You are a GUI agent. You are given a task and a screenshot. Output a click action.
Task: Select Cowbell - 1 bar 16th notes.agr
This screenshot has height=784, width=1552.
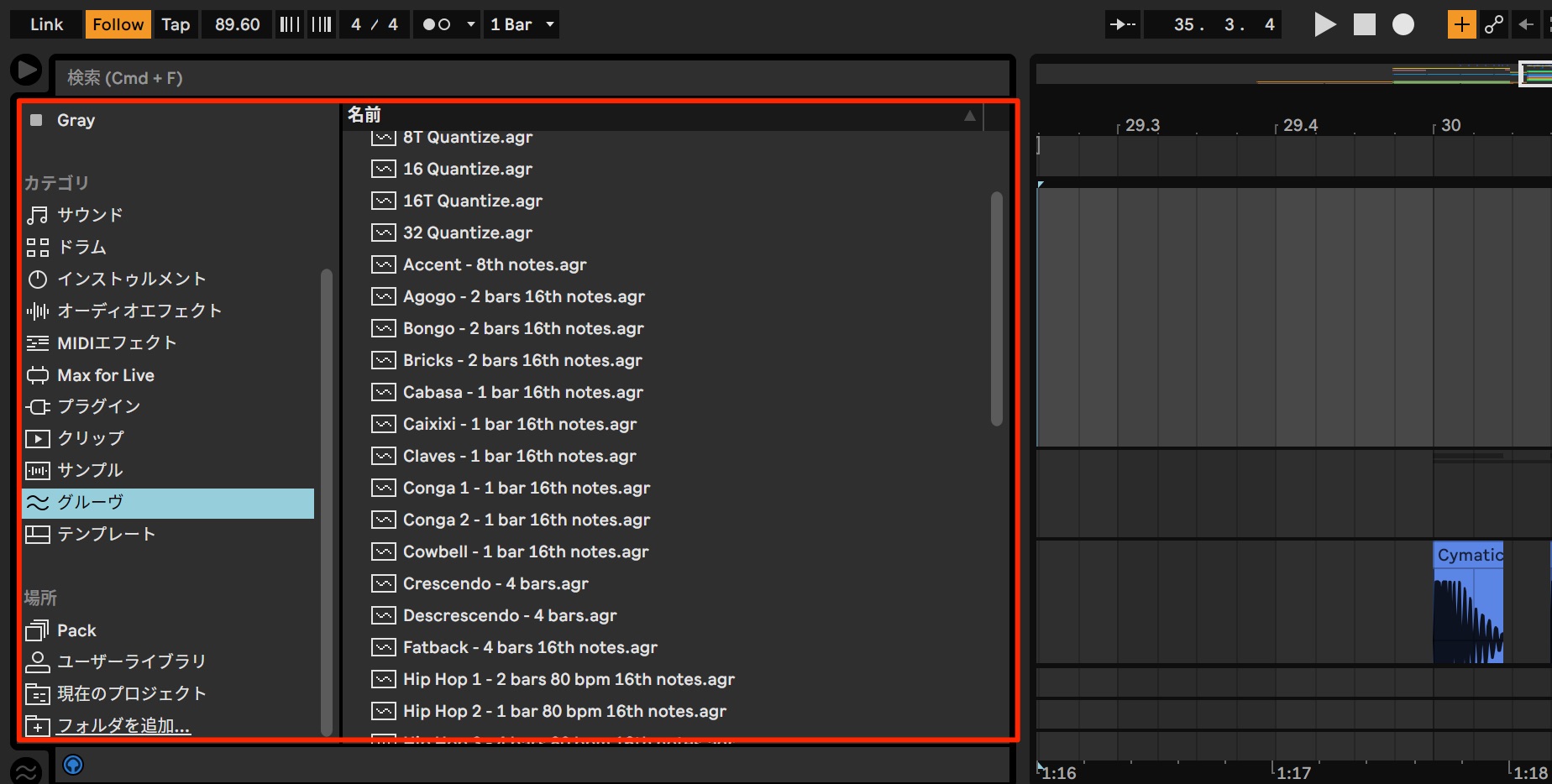coord(526,551)
